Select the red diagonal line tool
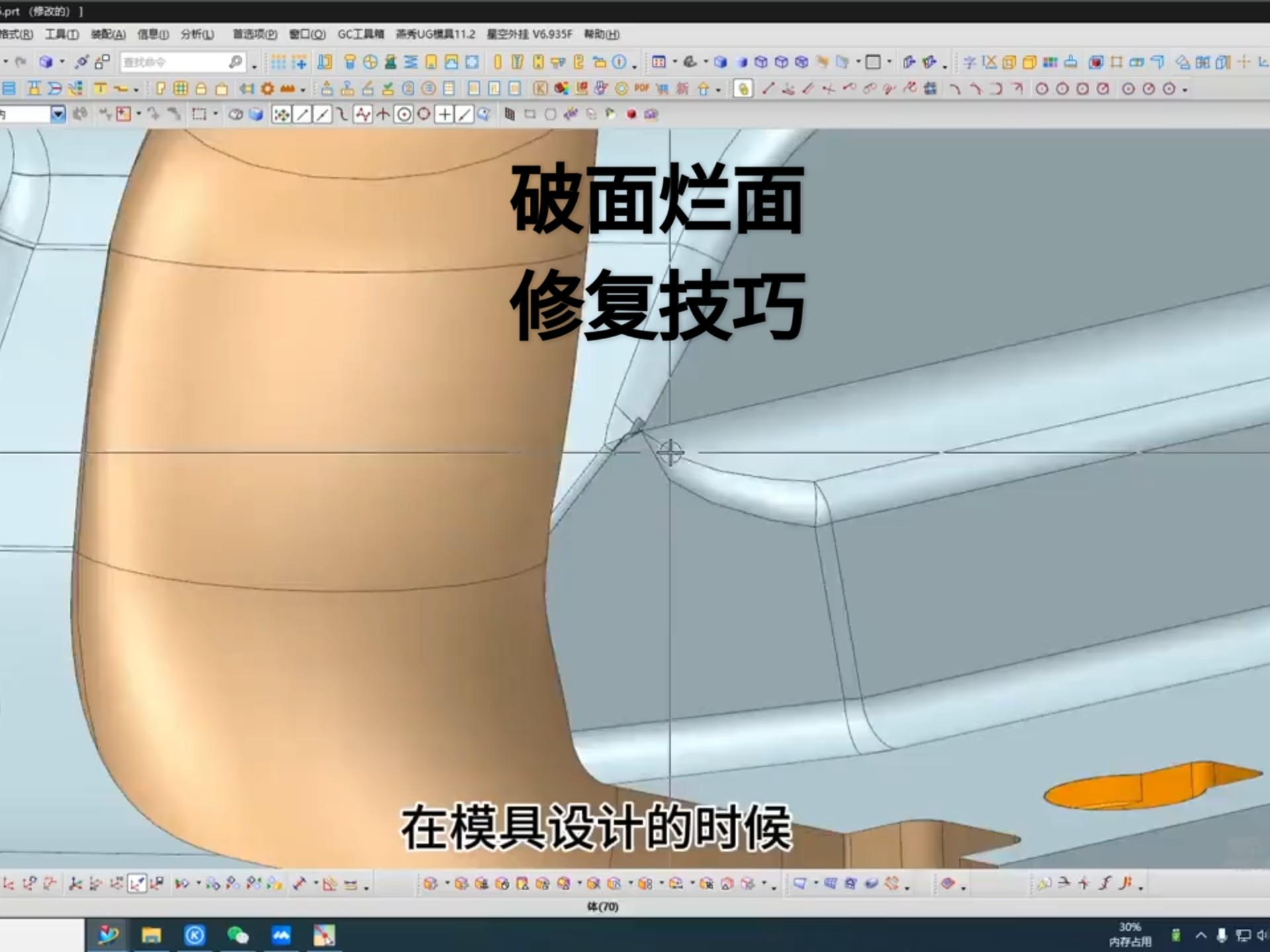The width and height of the screenshot is (1270, 952). [x=767, y=89]
